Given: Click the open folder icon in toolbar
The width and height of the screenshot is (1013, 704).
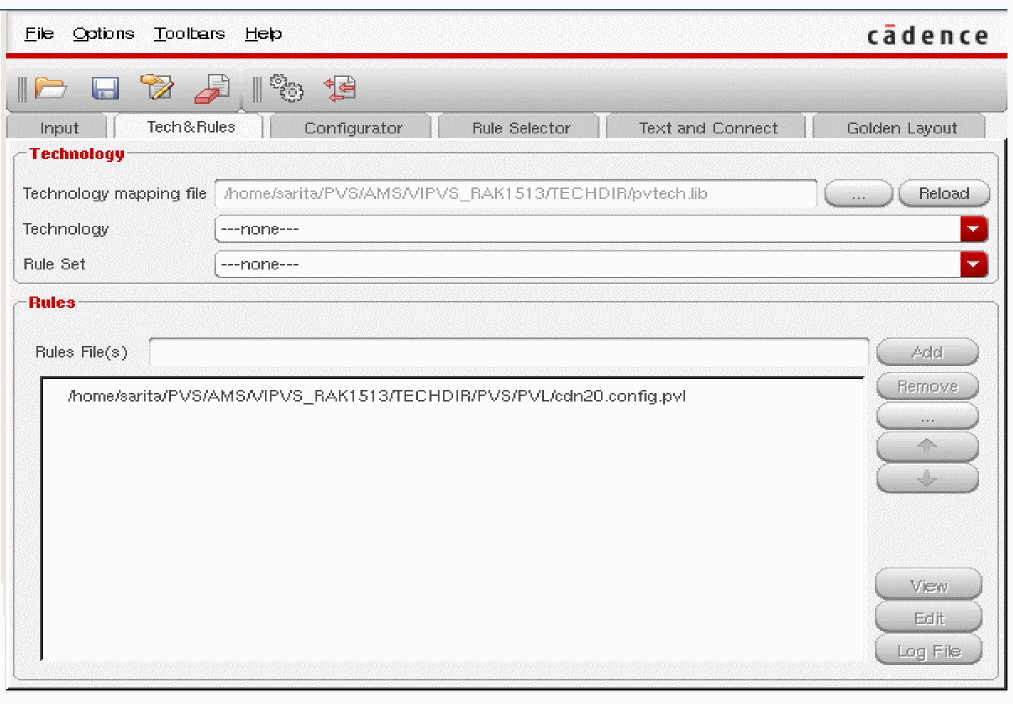Looking at the screenshot, I should tap(50, 89).
